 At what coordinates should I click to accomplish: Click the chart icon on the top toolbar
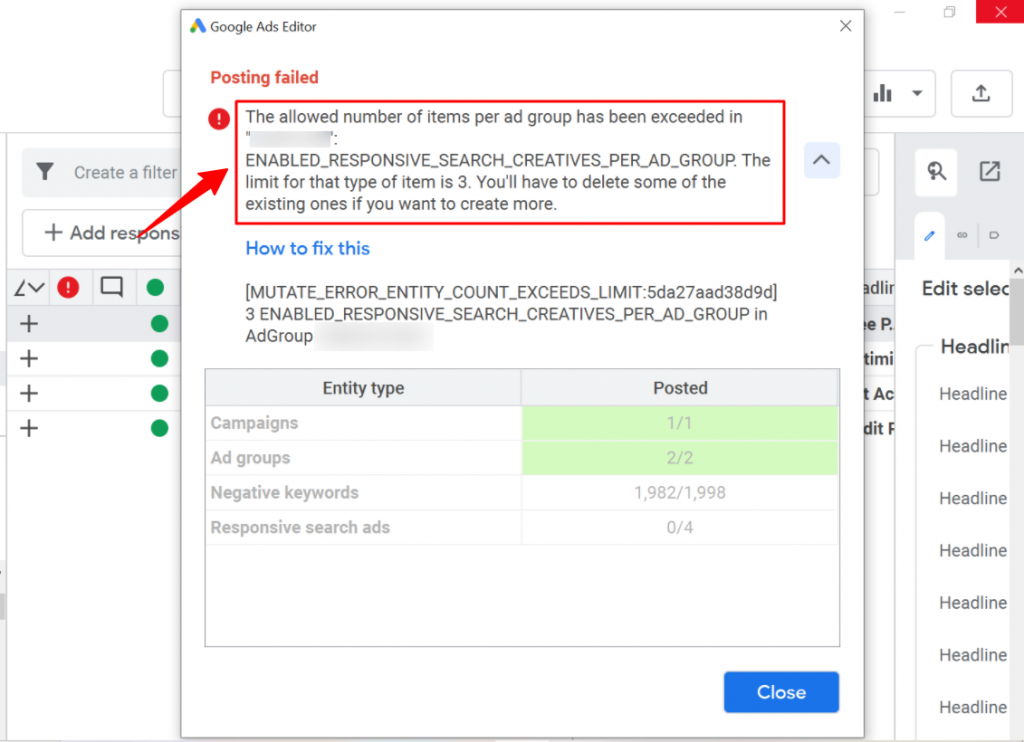tap(883, 93)
